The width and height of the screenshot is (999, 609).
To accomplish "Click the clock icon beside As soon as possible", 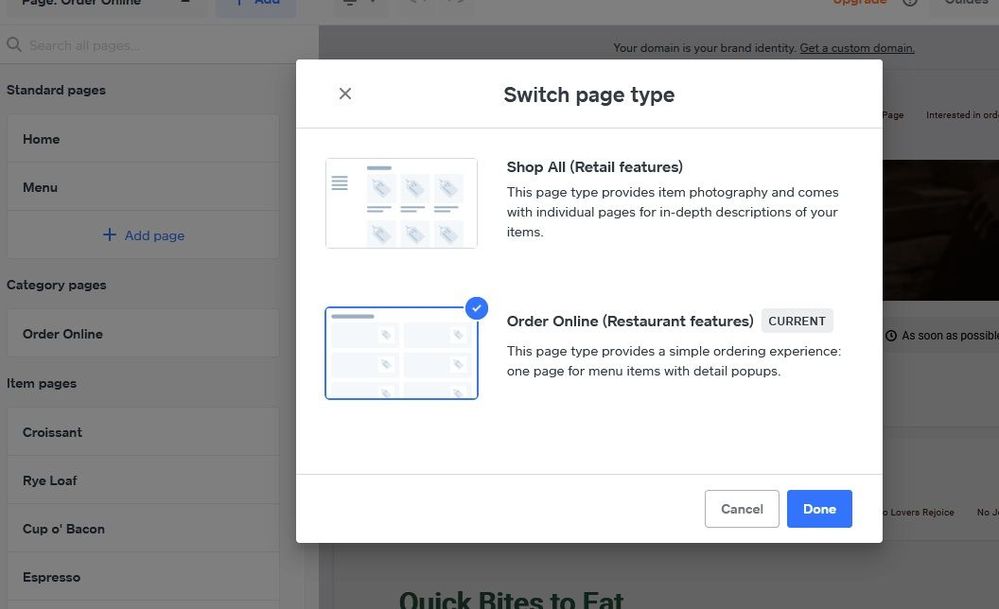I will [891, 336].
